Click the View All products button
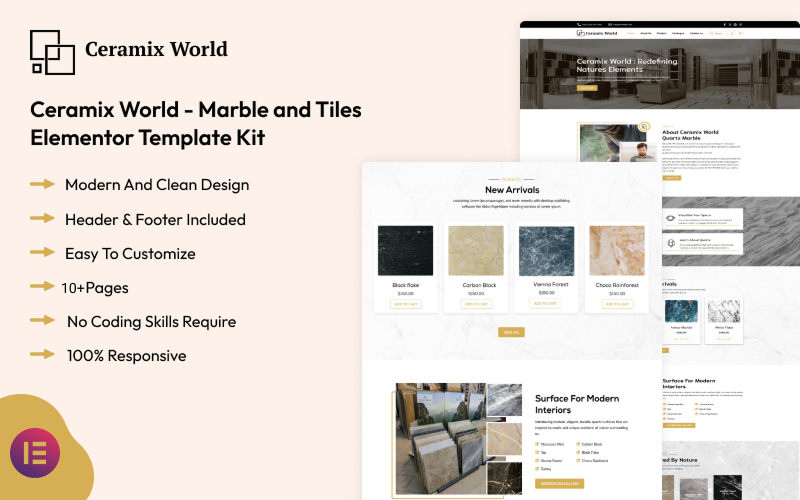The image size is (800, 500). pos(511,332)
